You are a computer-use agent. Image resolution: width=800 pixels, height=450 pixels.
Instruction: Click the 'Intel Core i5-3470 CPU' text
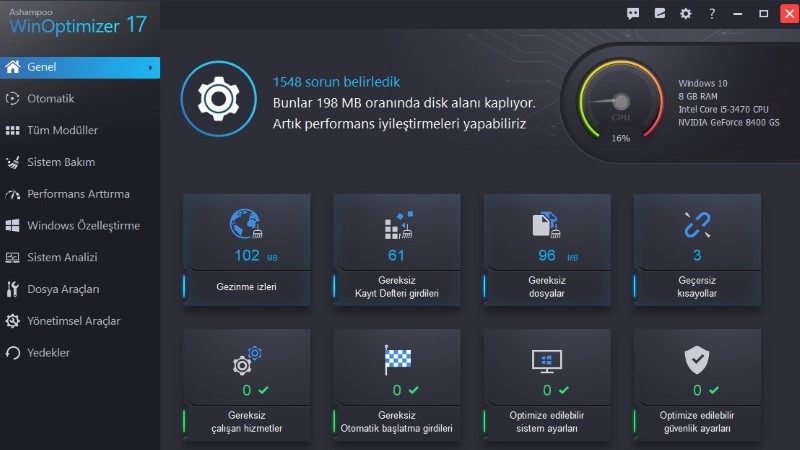(723, 109)
